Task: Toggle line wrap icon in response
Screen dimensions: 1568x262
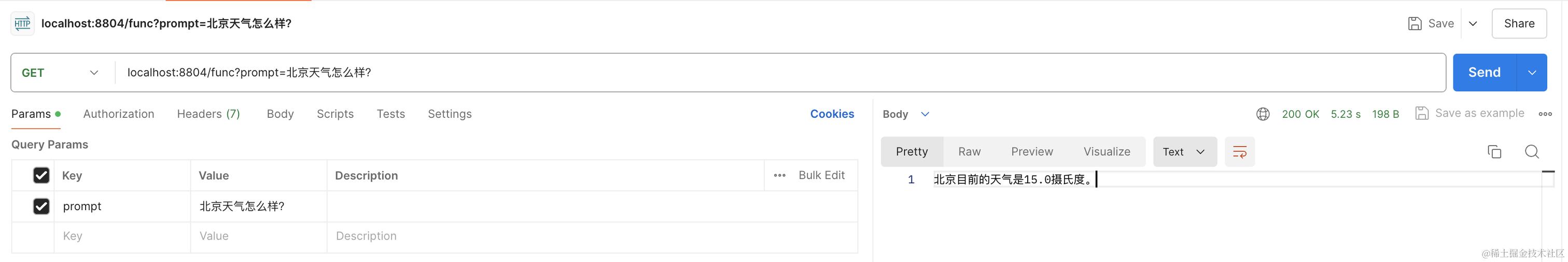Action: click(x=1239, y=151)
